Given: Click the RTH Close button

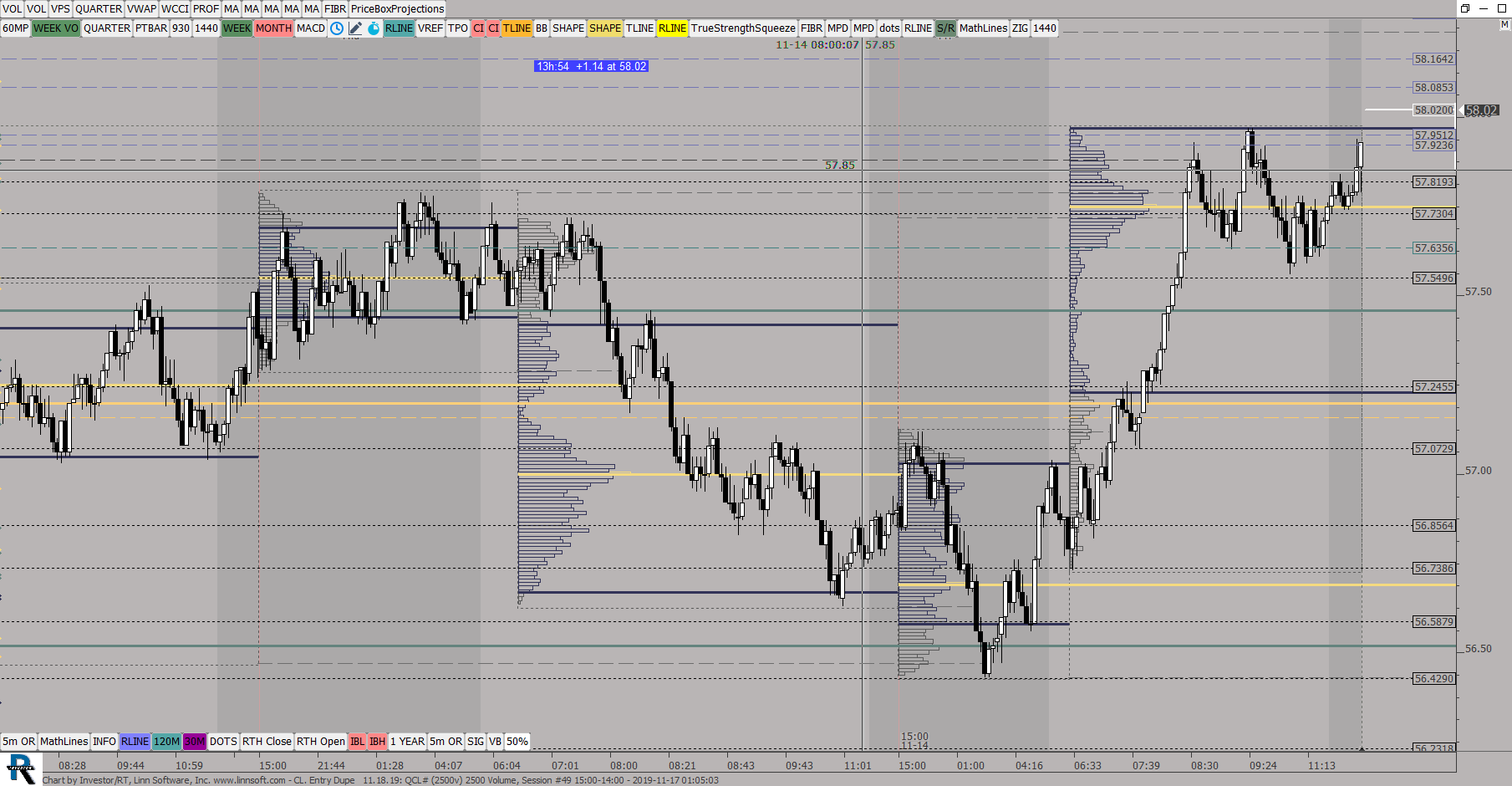Looking at the screenshot, I should tap(267, 742).
